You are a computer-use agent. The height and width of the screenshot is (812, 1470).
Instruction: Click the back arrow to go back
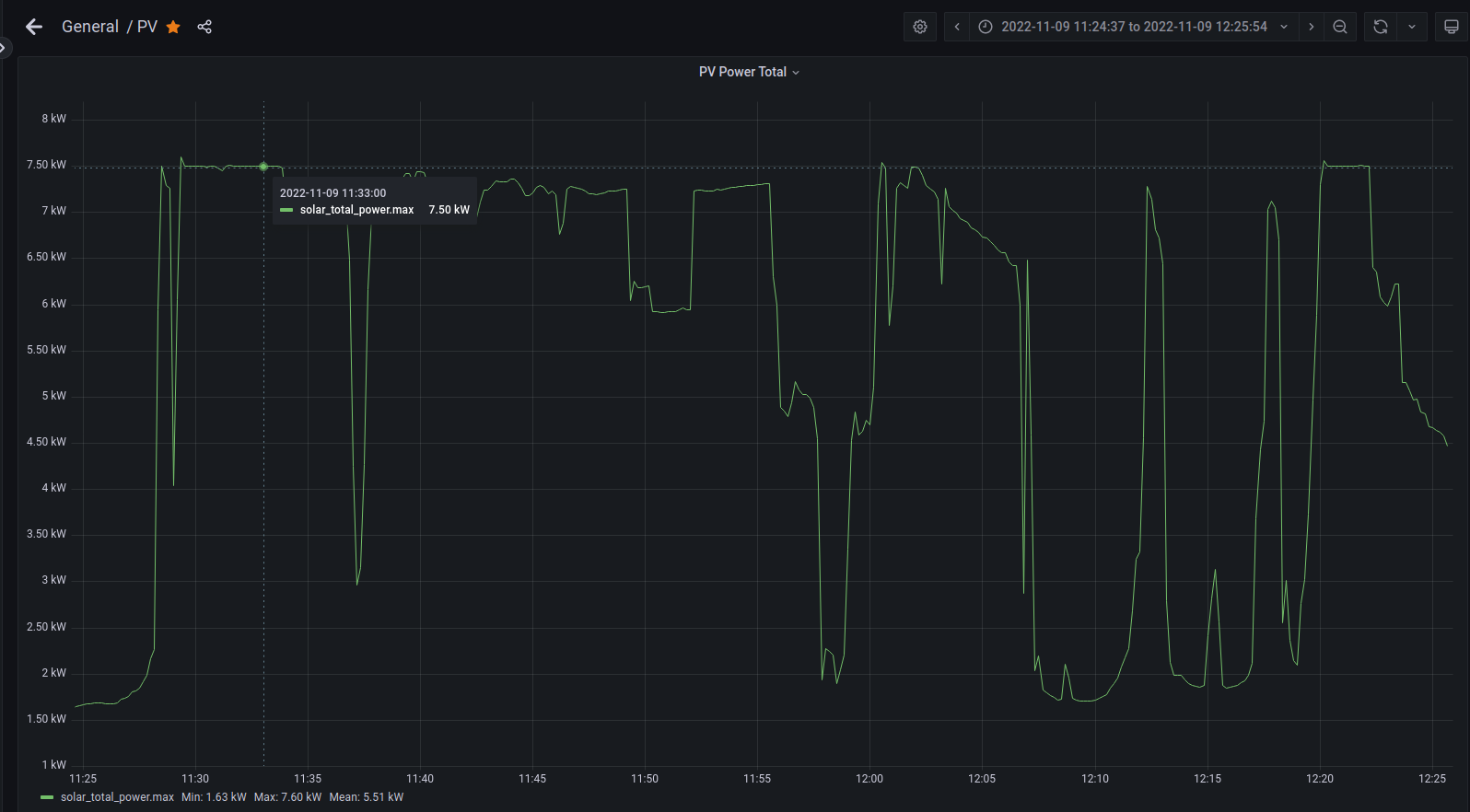[x=34, y=27]
